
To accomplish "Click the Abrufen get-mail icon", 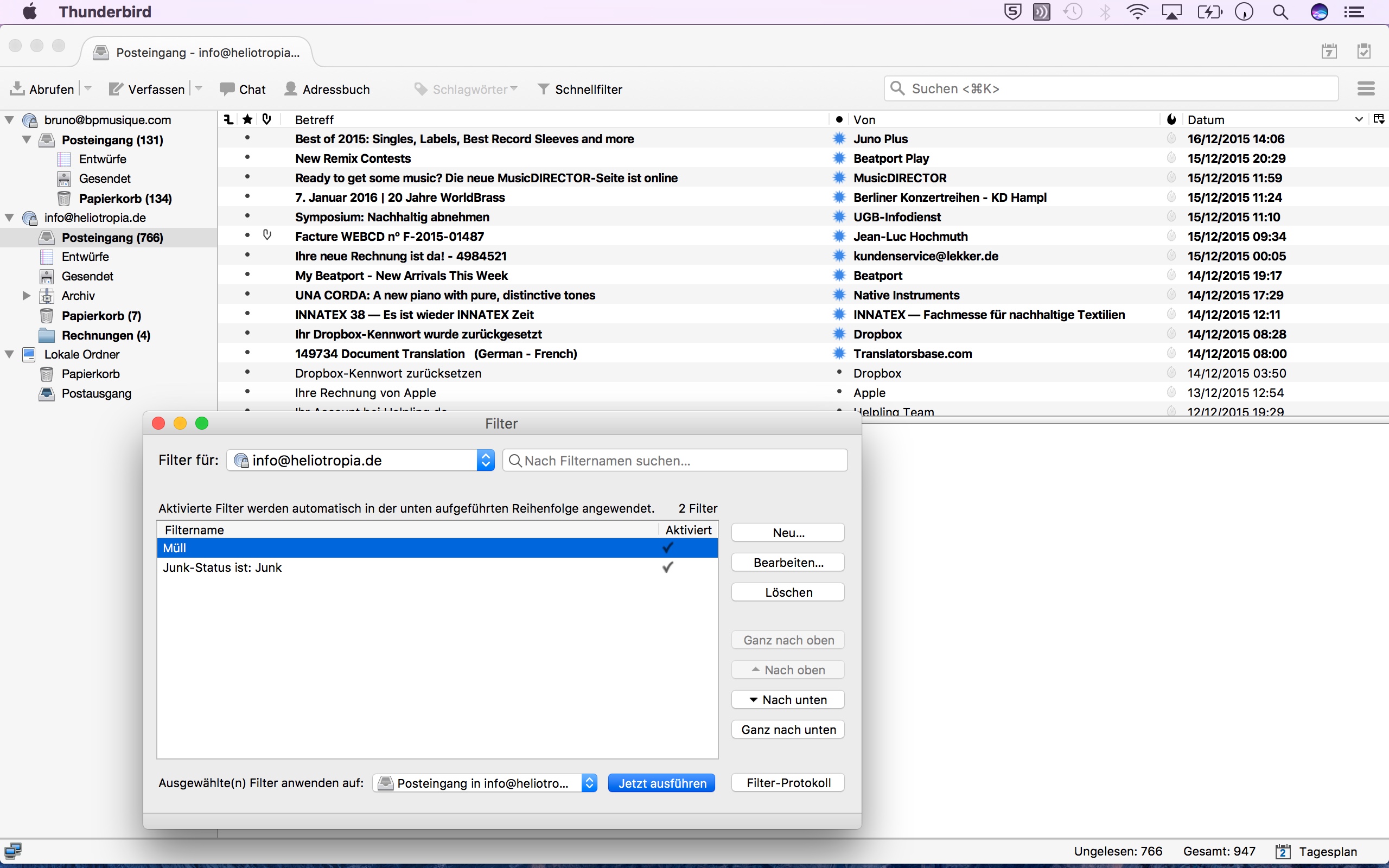I will pos(17,89).
